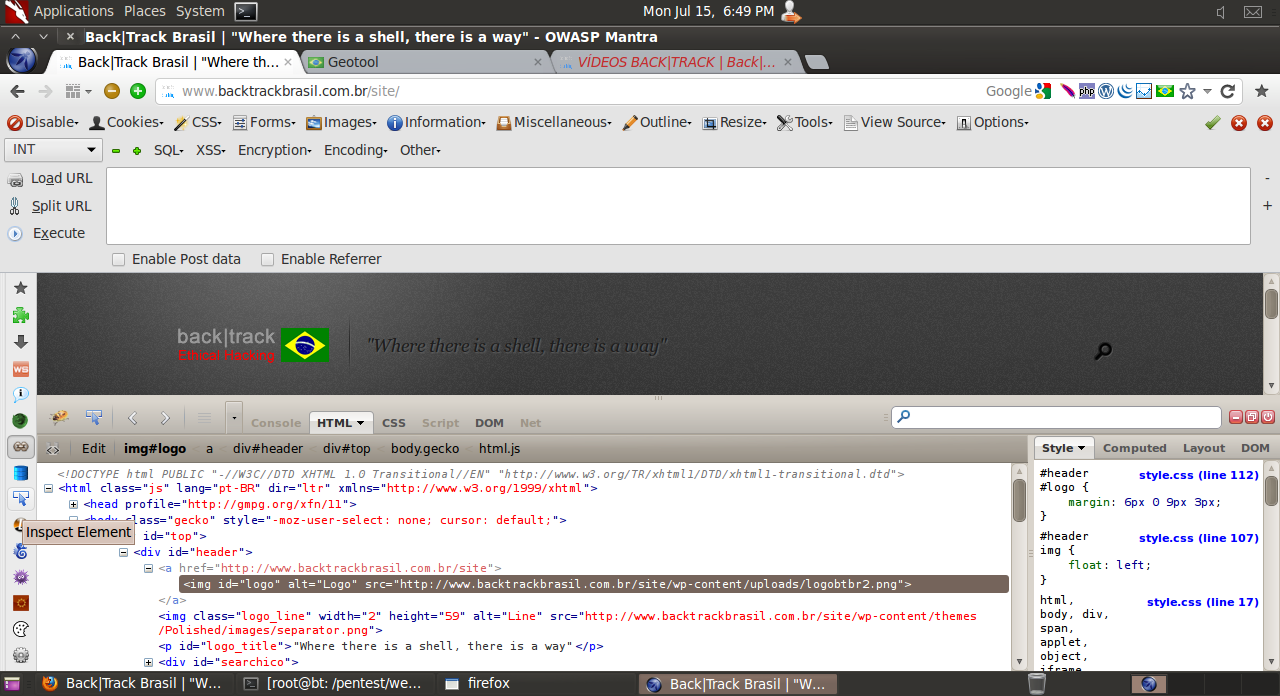The image size is (1280, 696).
Task: Switch to the Geotool browser tab
Action: click(424, 62)
